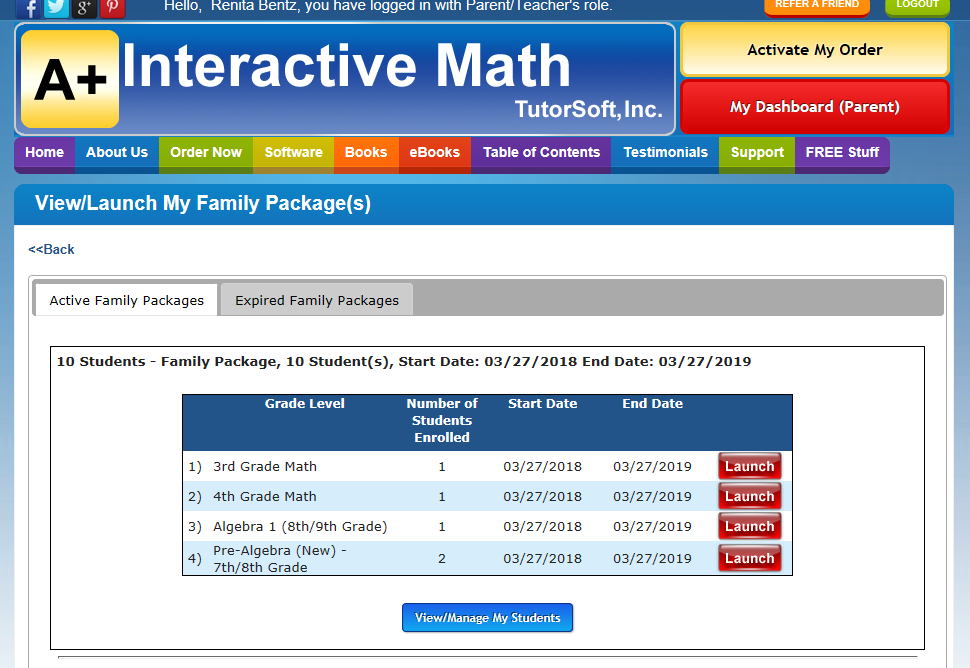
Task: Click the Support menu item
Action: tap(756, 153)
